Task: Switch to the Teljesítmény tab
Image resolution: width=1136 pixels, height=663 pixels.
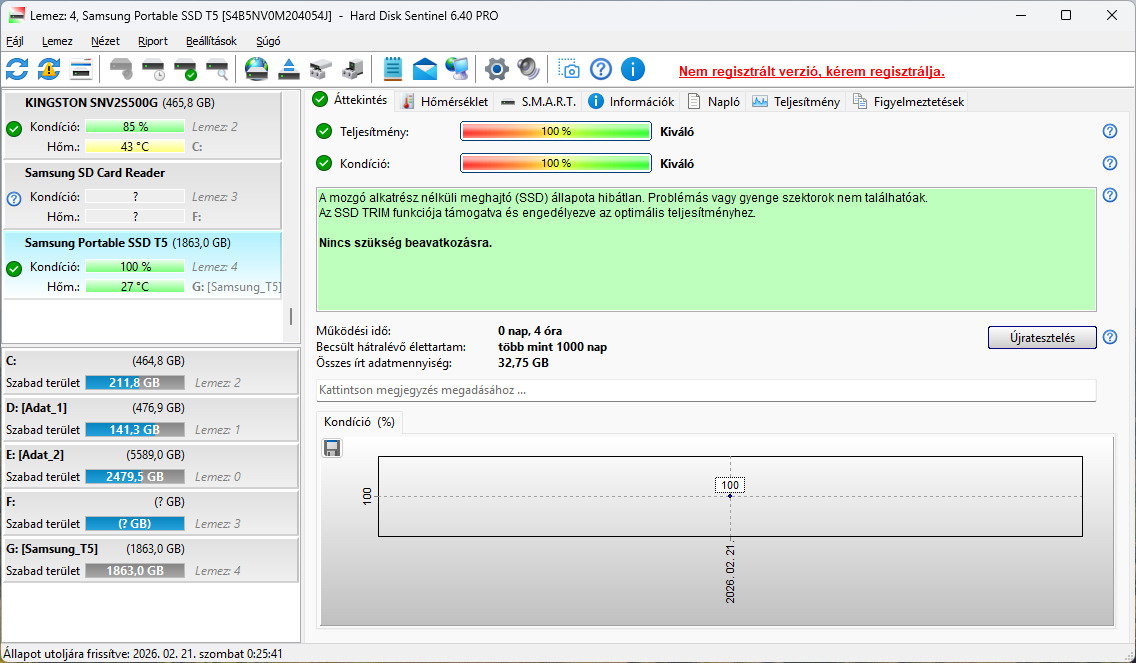Action: 795,101
